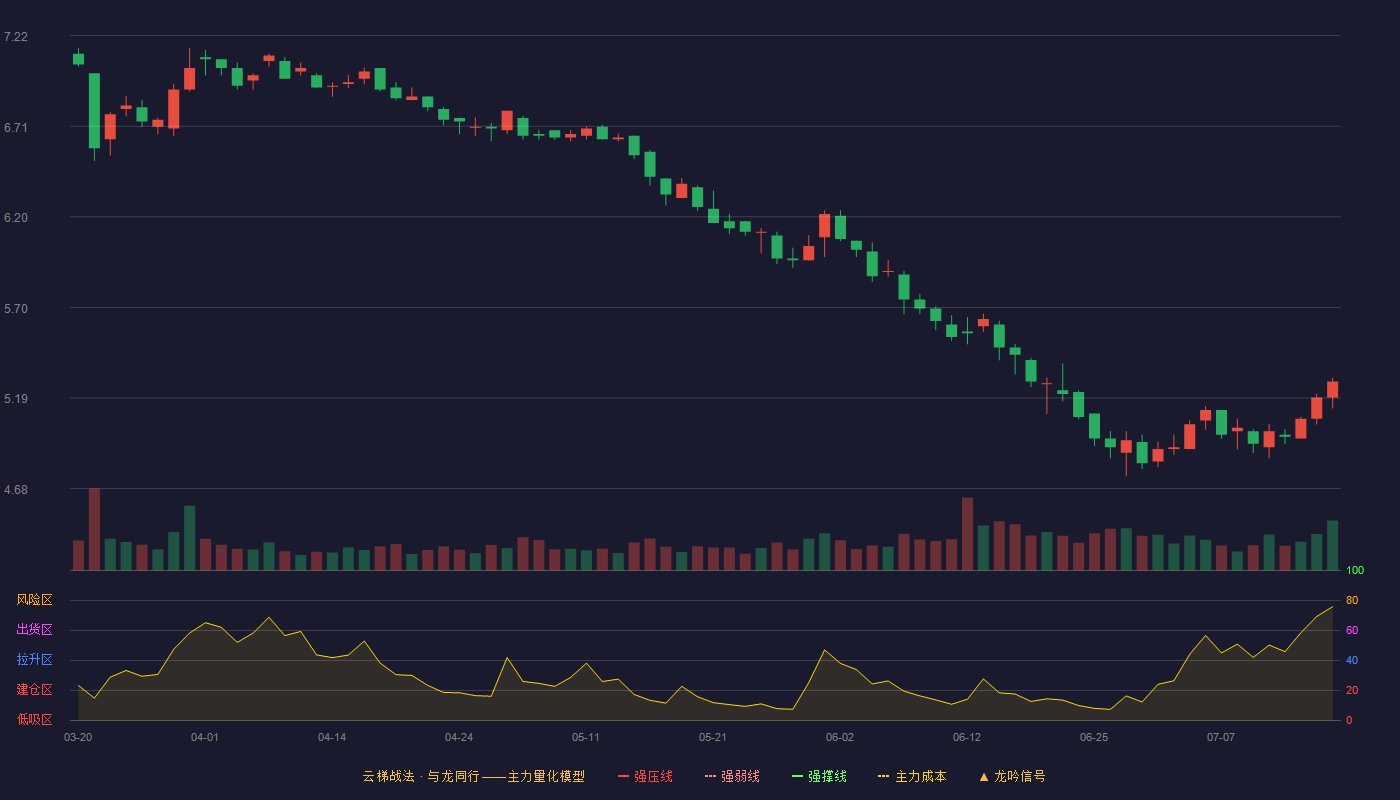Toggle the 强压线 legend item

(645, 776)
